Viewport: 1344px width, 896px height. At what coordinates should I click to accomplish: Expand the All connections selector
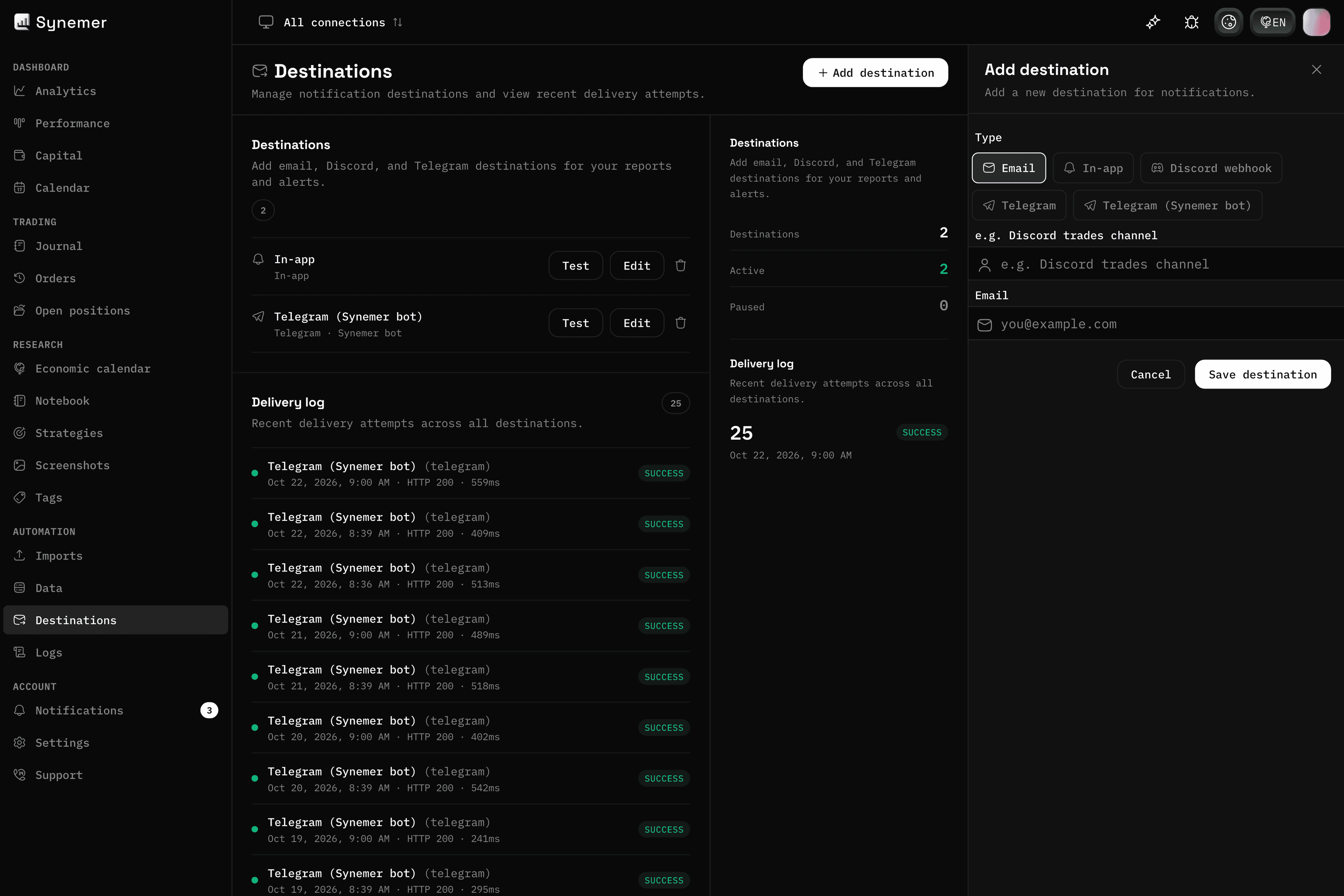click(x=331, y=22)
